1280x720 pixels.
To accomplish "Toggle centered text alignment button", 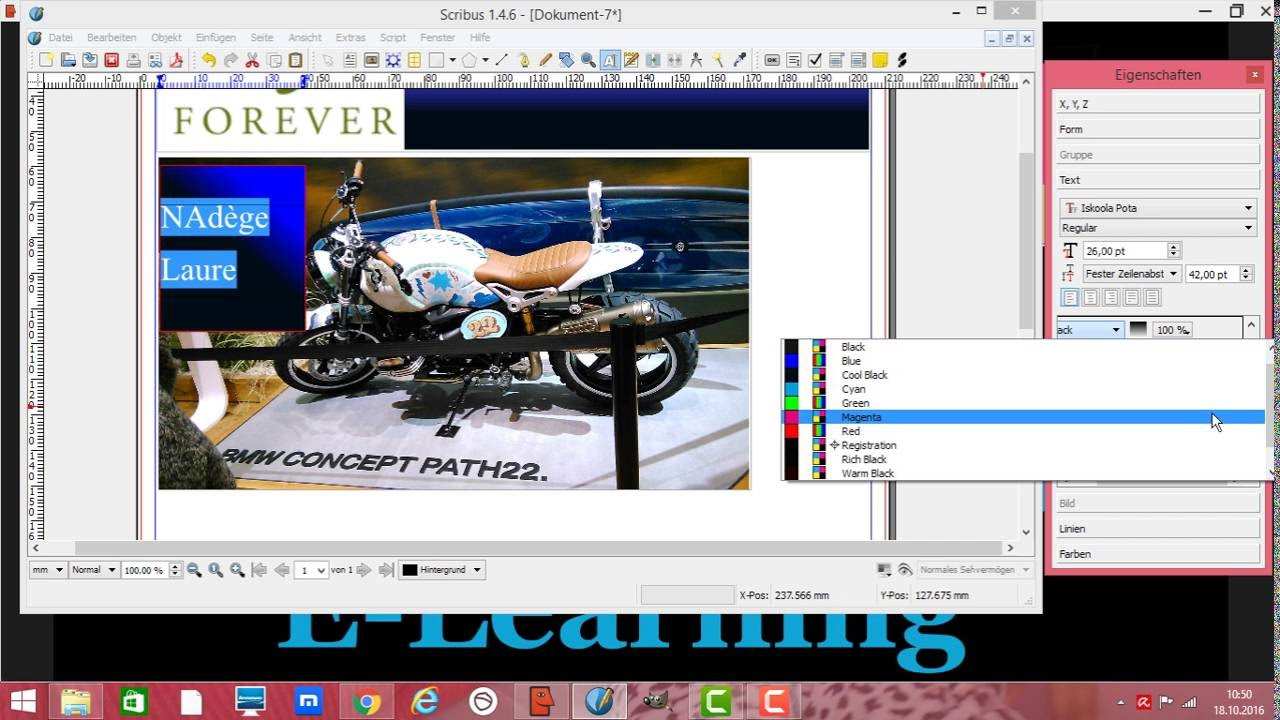I will (1090, 298).
